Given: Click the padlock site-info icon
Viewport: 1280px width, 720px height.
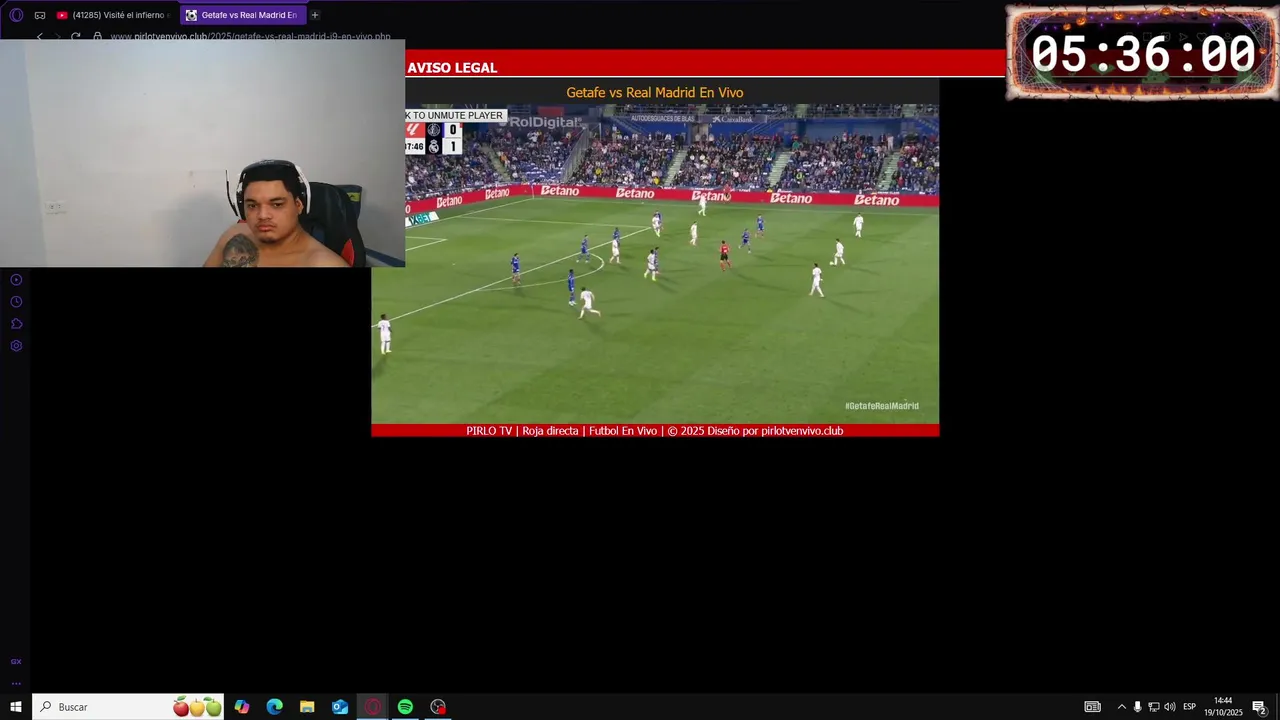Looking at the screenshot, I should point(98,36).
